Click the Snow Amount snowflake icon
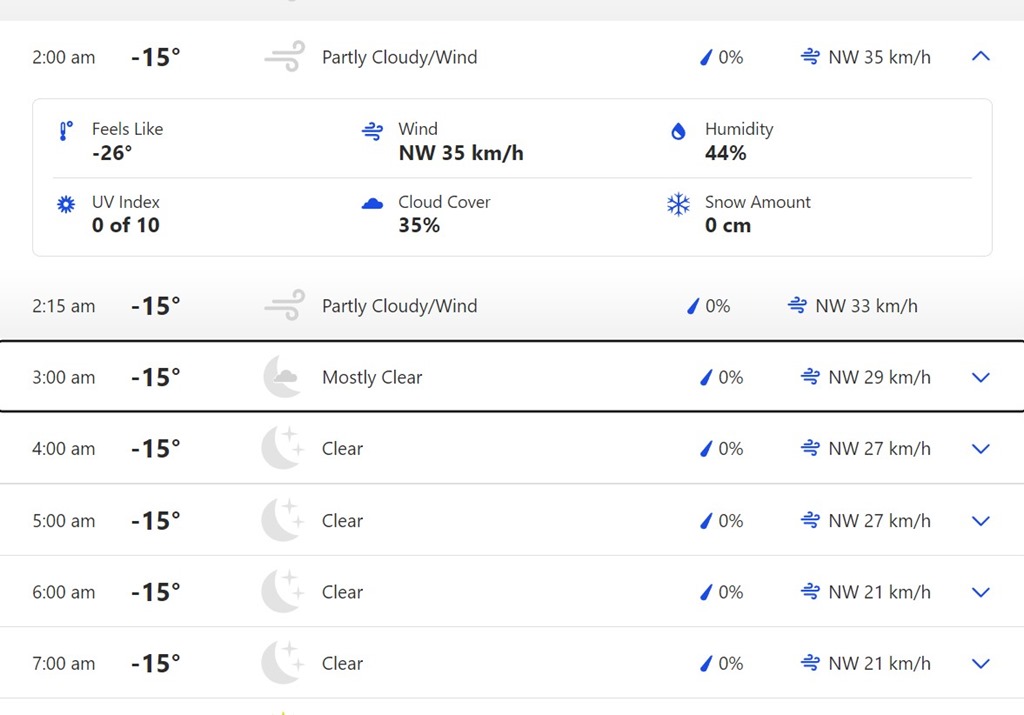 click(x=678, y=204)
